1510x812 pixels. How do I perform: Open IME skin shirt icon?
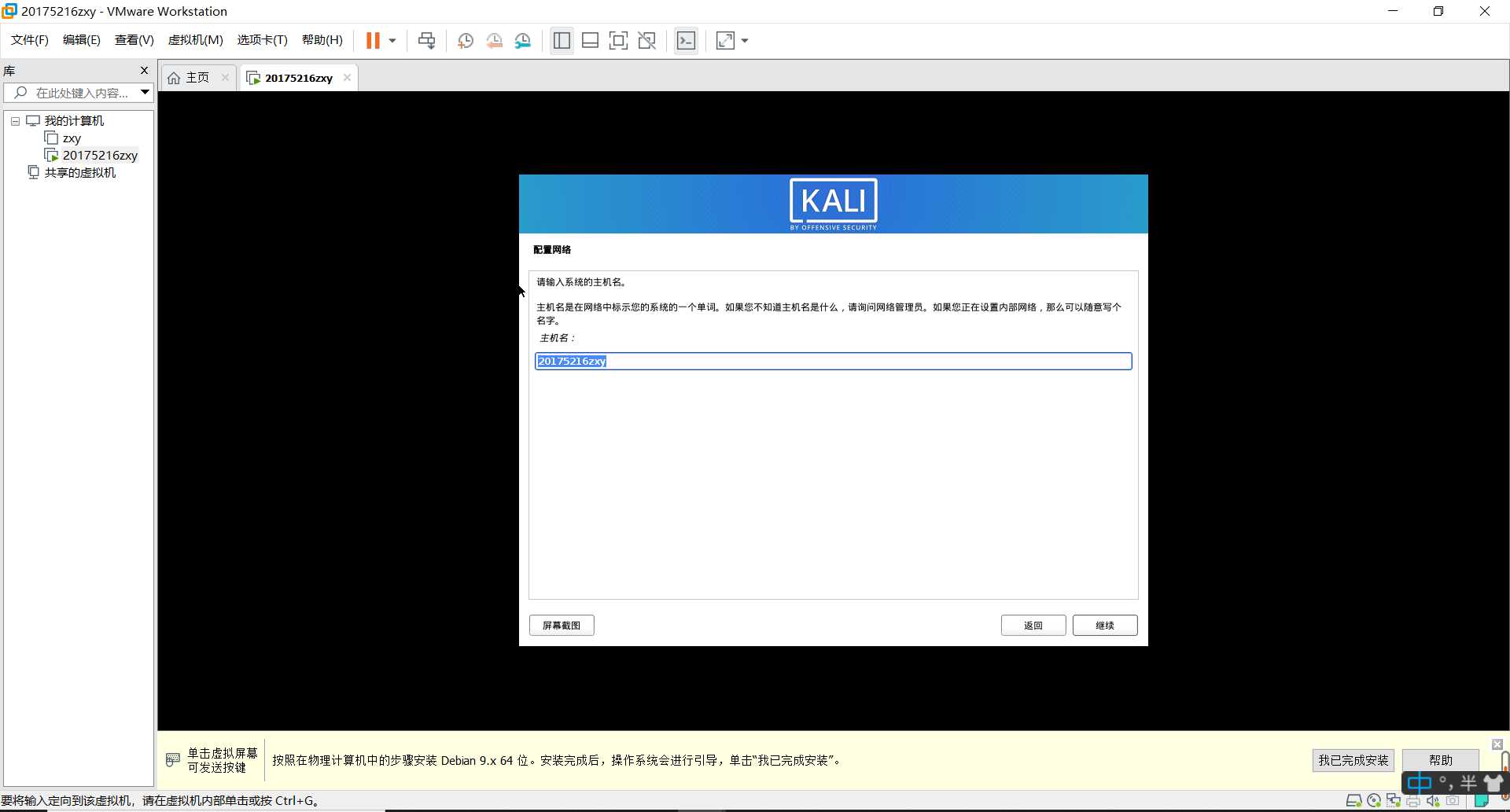click(x=1493, y=783)
